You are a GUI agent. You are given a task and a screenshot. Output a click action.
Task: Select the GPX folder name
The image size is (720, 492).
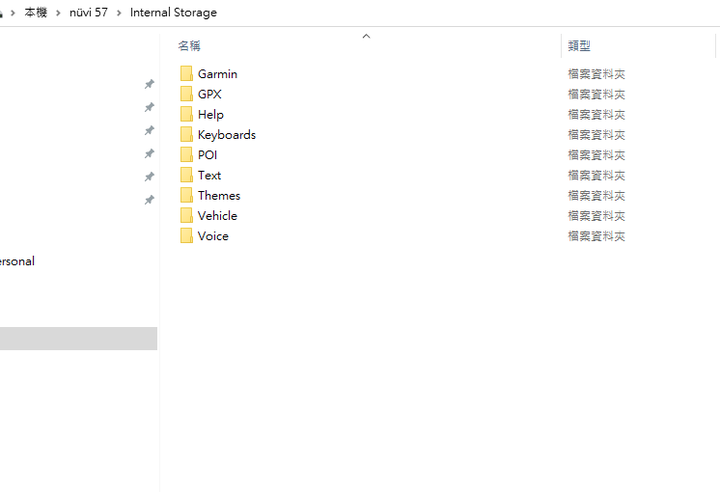coord(209,94)
